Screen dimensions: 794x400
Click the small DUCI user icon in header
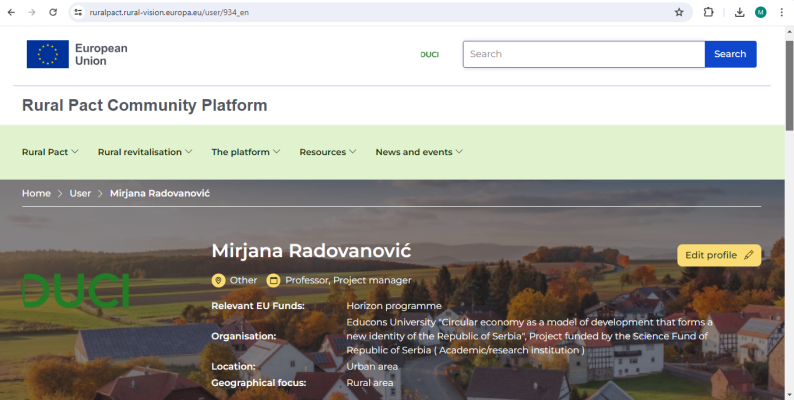429,54
